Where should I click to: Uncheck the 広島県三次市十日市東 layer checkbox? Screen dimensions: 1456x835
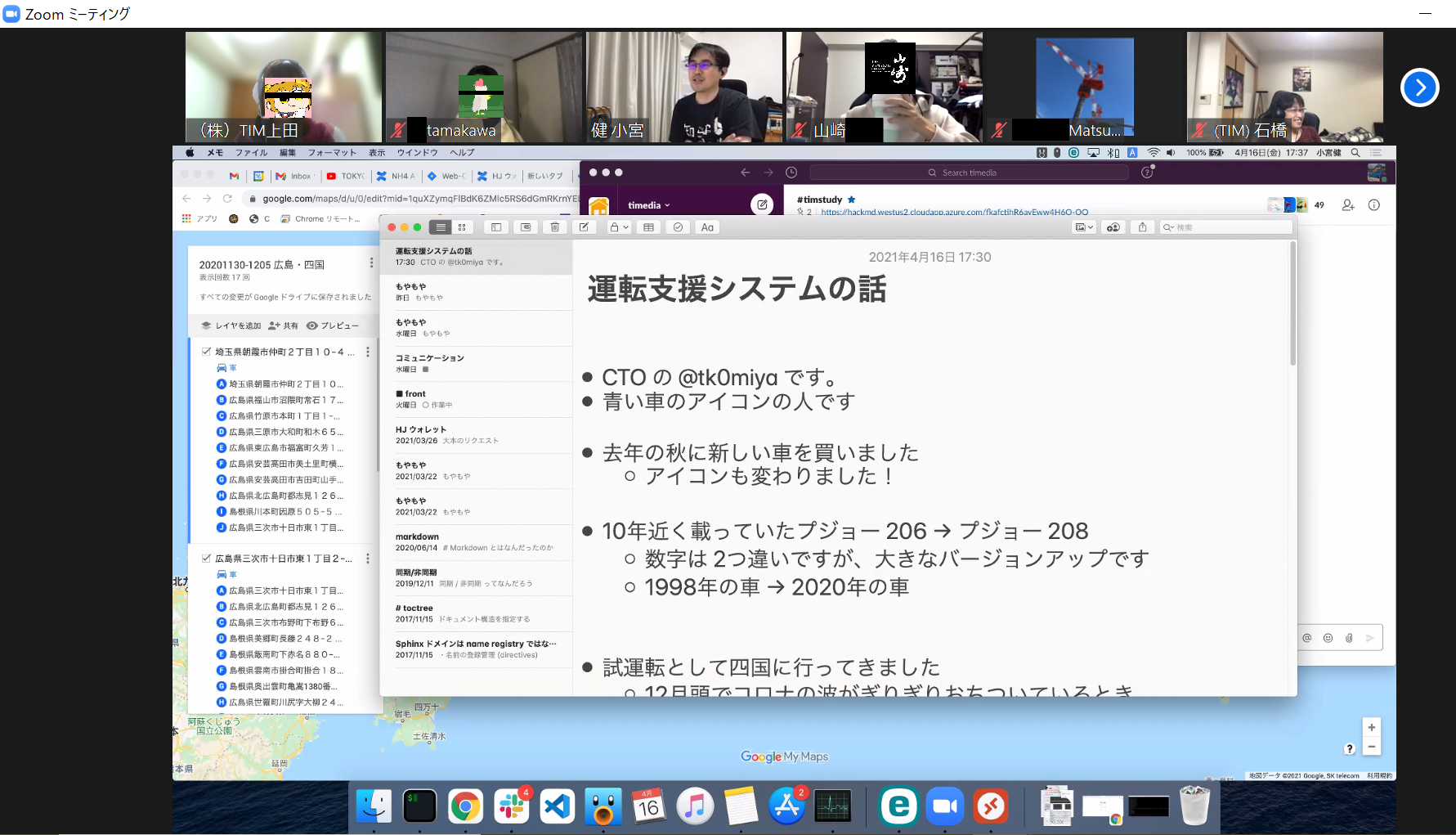click(207, 559)
